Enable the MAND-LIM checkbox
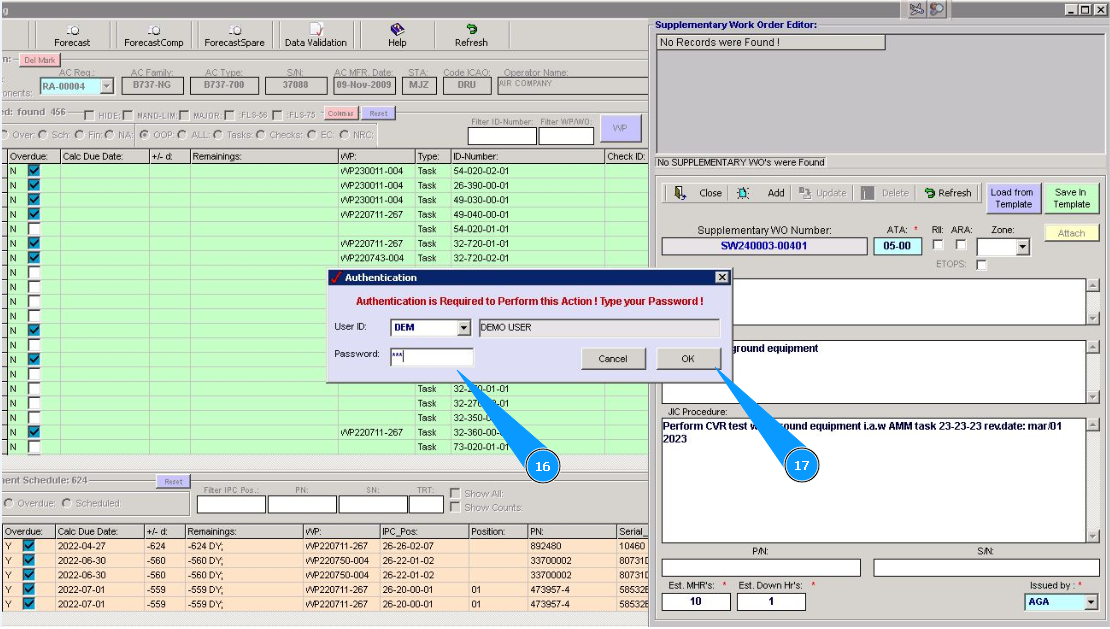This screenshot has width=1110, height=629. [x=127, y=115]
